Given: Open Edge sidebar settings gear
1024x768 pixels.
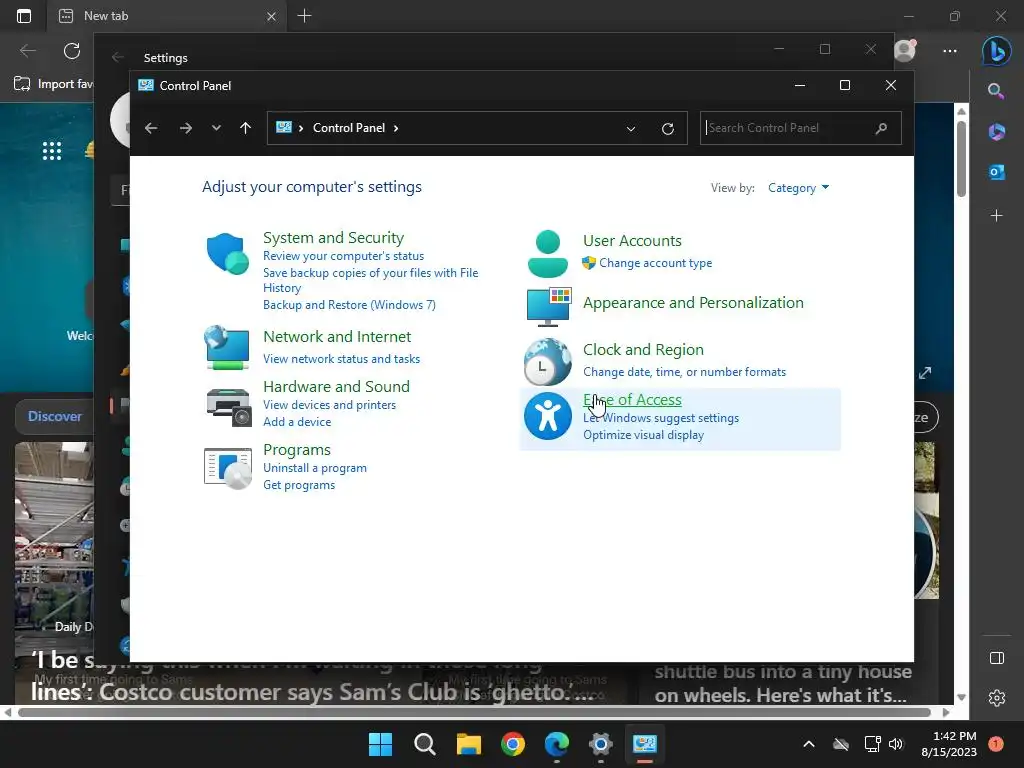Looking at the screenshot, I should coord(997,698).
